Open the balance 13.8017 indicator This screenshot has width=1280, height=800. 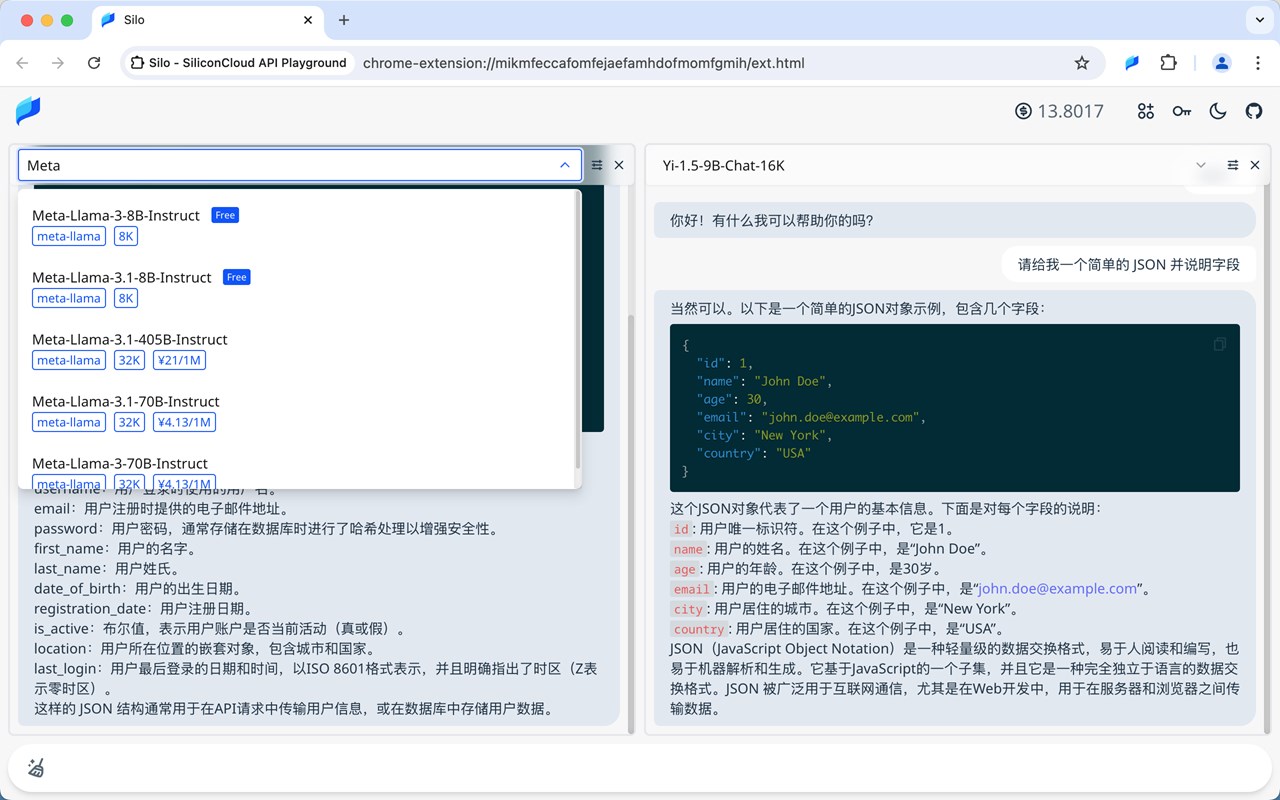pos(1059,111)
